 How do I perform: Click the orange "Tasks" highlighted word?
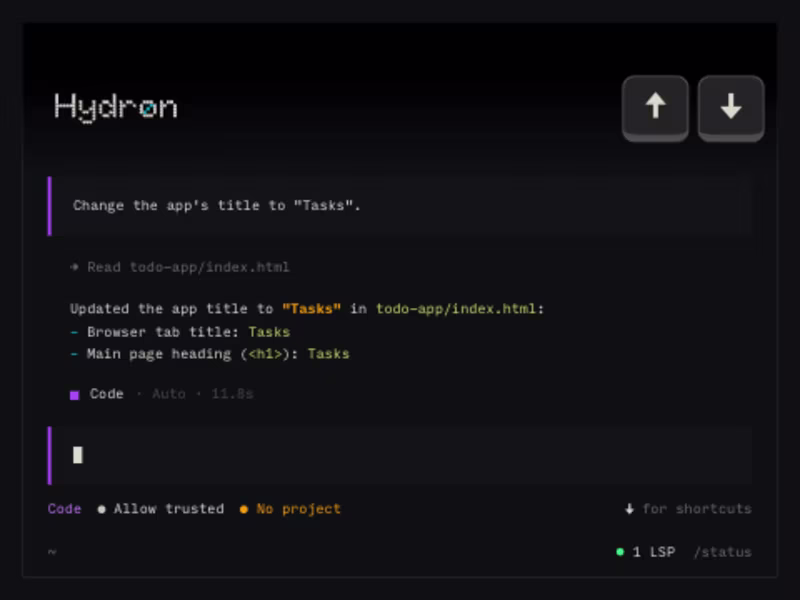312,309
